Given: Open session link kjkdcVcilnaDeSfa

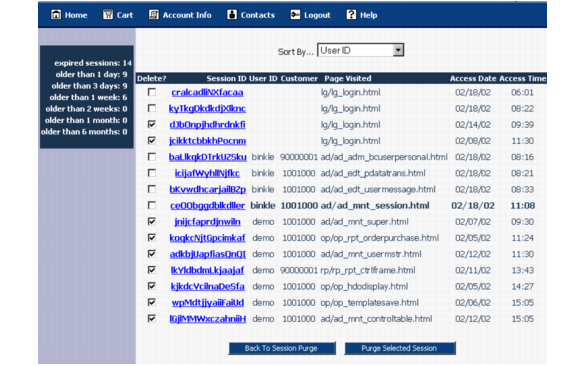Looking at the screenshot, I should [x=207, y=287].
